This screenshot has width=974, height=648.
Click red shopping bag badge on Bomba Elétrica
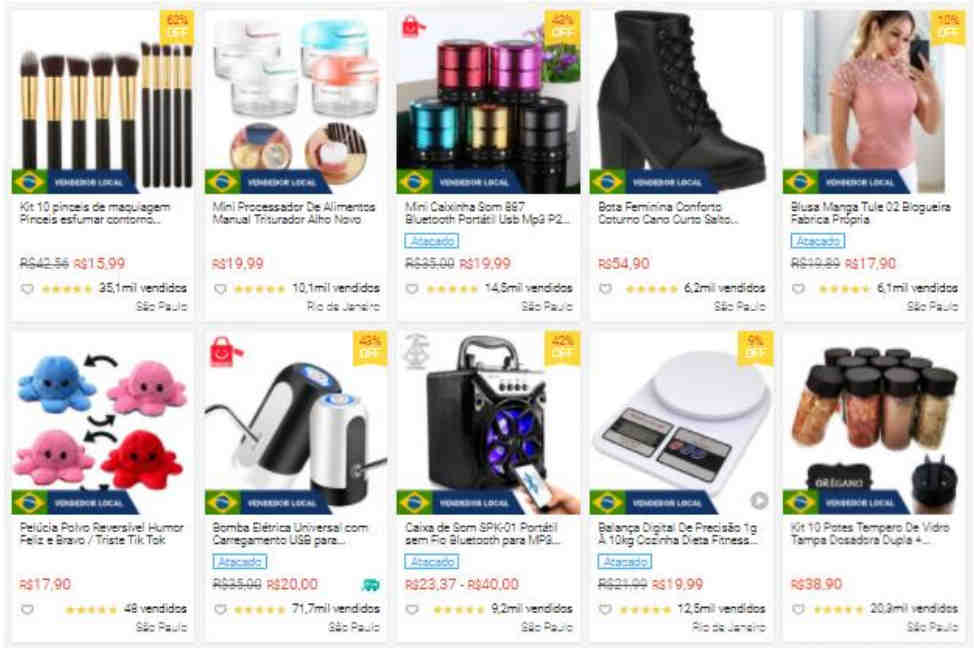click(x=225, y=352)
